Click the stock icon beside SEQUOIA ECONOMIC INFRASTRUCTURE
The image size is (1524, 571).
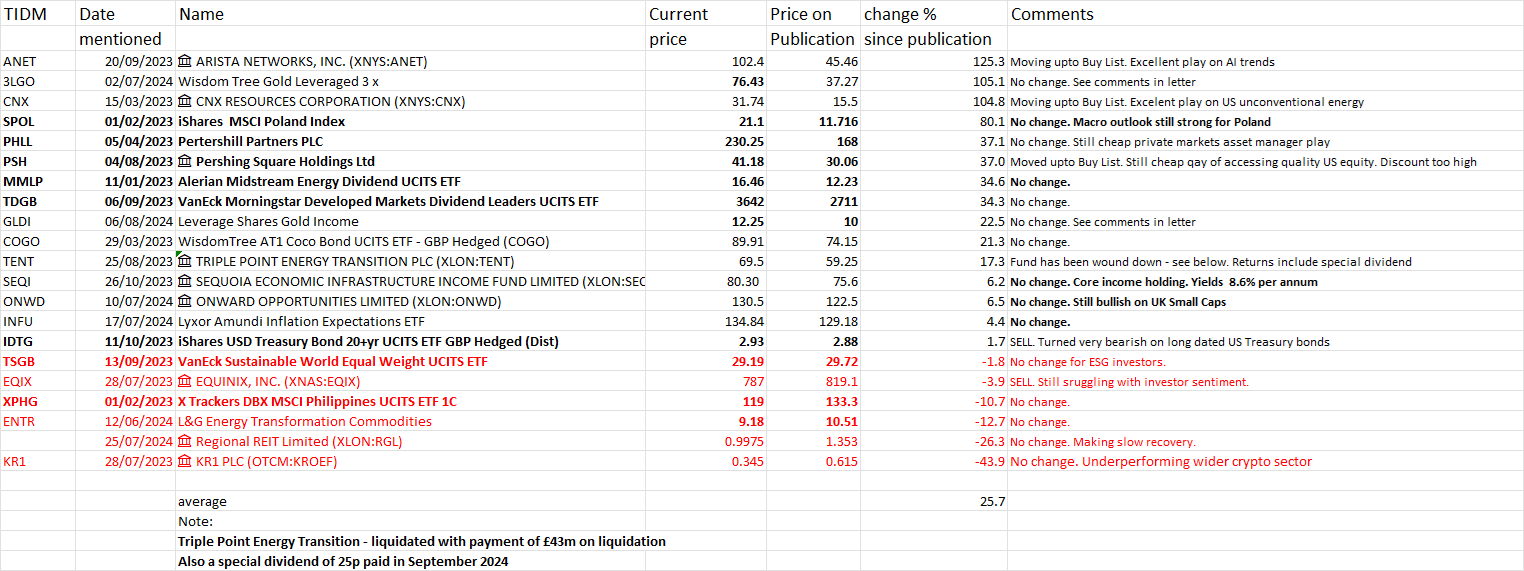point(185,282)
